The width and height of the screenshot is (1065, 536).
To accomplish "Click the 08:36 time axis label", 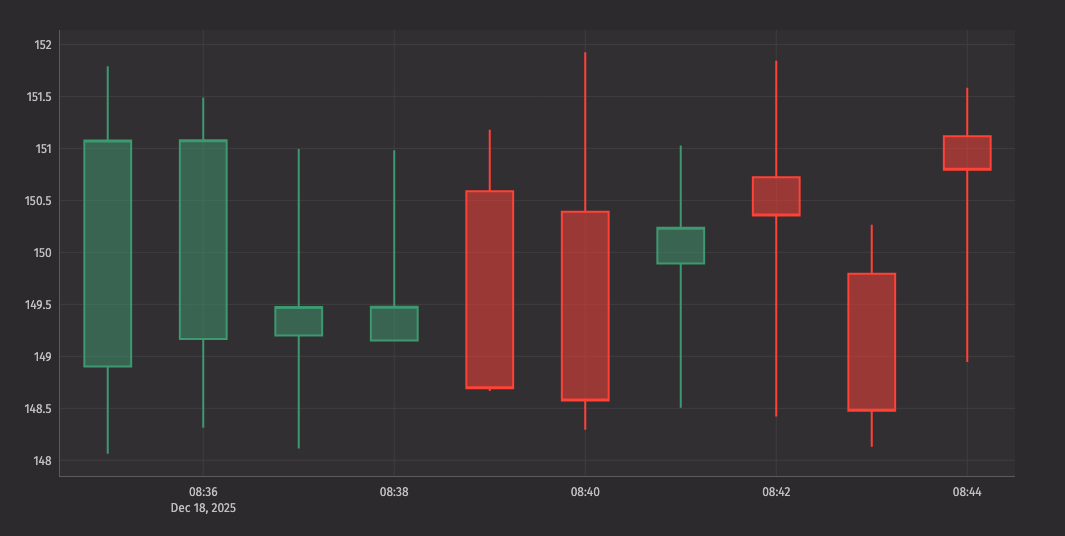I will tap(203, 492).
